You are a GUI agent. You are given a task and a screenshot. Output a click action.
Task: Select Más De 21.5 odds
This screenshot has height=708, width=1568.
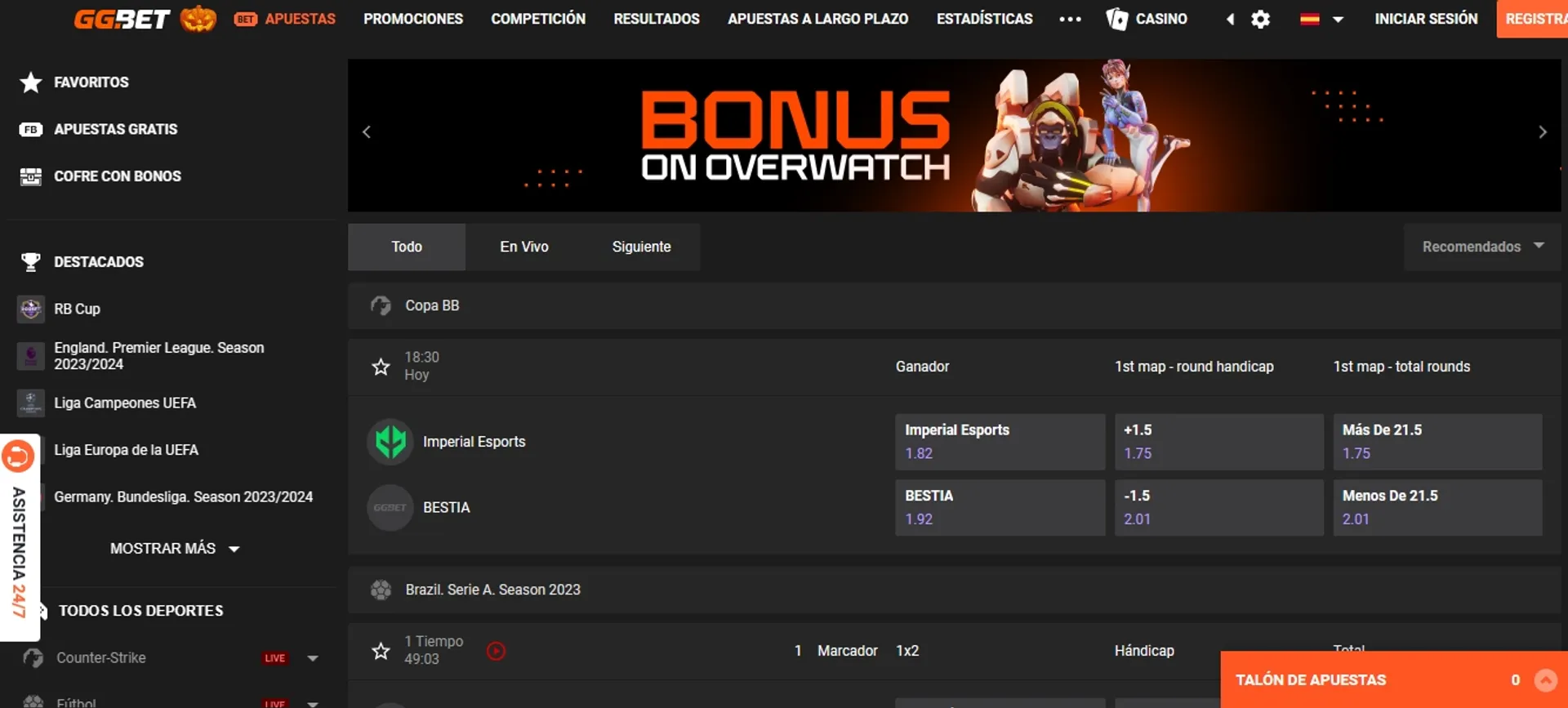1437,442
